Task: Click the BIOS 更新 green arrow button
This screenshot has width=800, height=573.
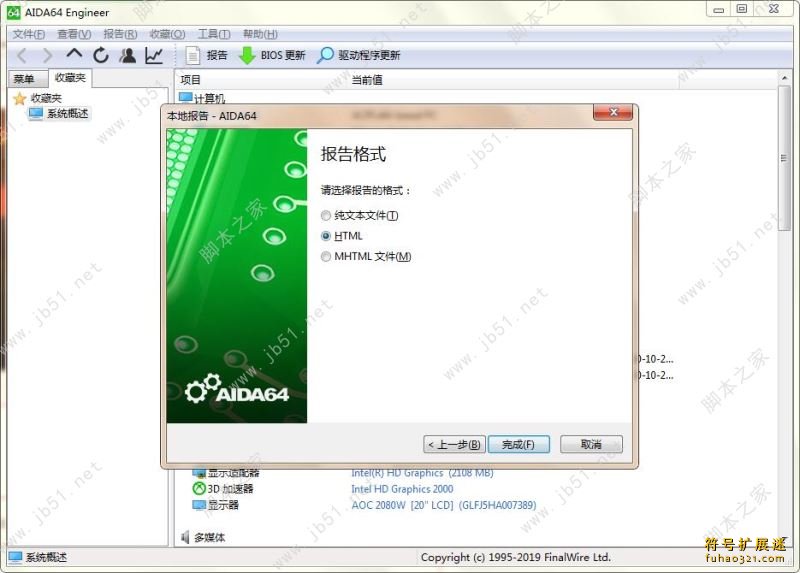Action: pos(272,56)
